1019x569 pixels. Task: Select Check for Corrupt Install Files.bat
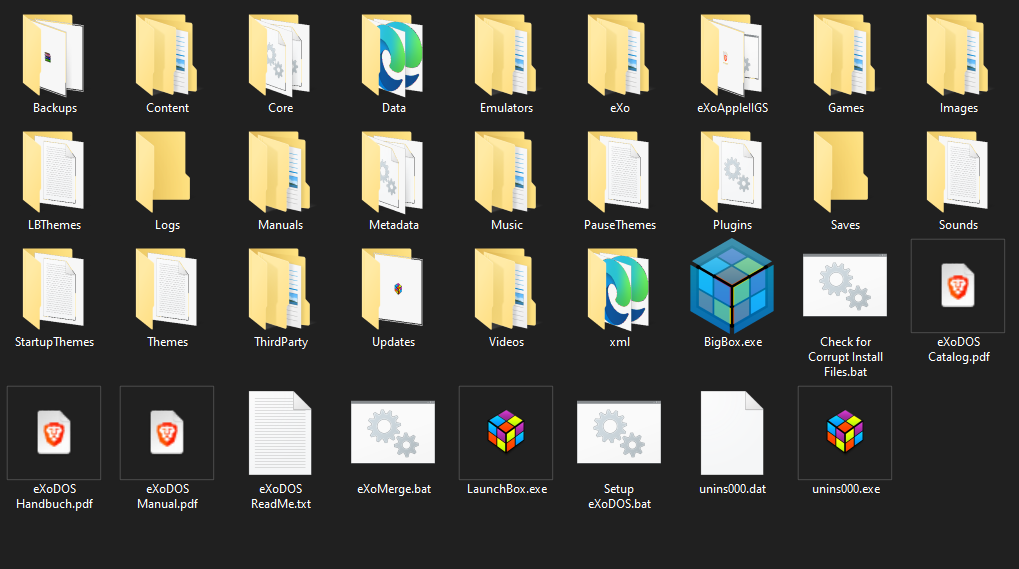tap(845, 288)
